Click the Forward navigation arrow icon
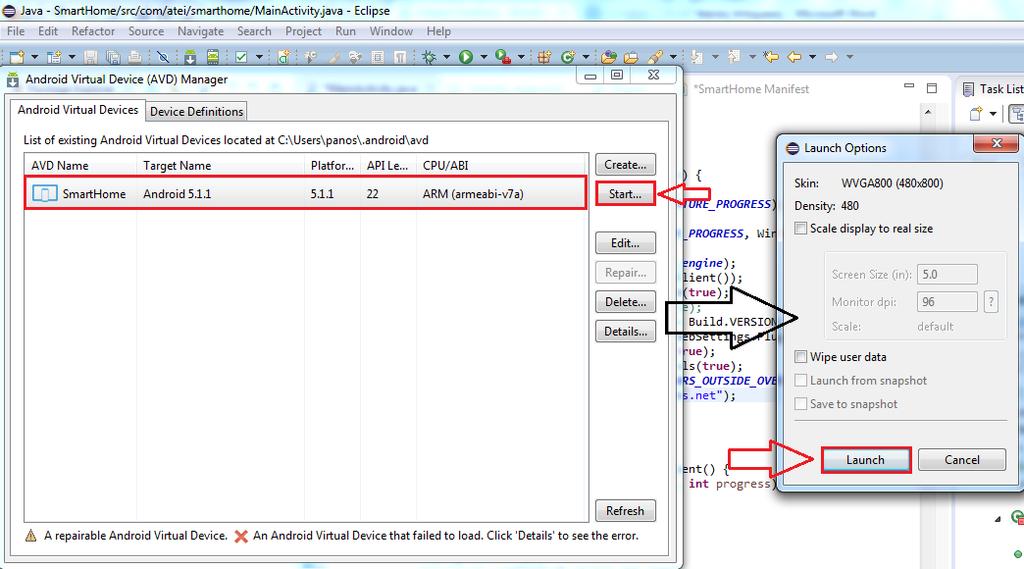The height and width of the screenshot is (569, 1024). point(831,57)
